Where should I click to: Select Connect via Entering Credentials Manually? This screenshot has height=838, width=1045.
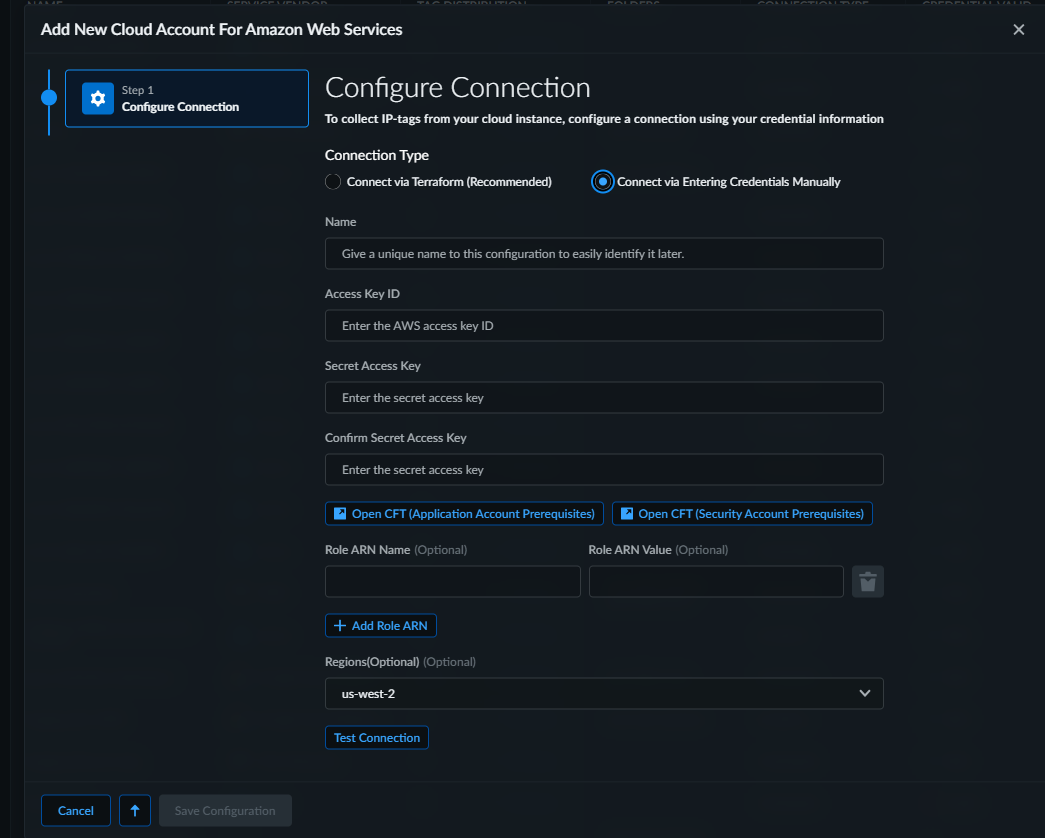602,182
